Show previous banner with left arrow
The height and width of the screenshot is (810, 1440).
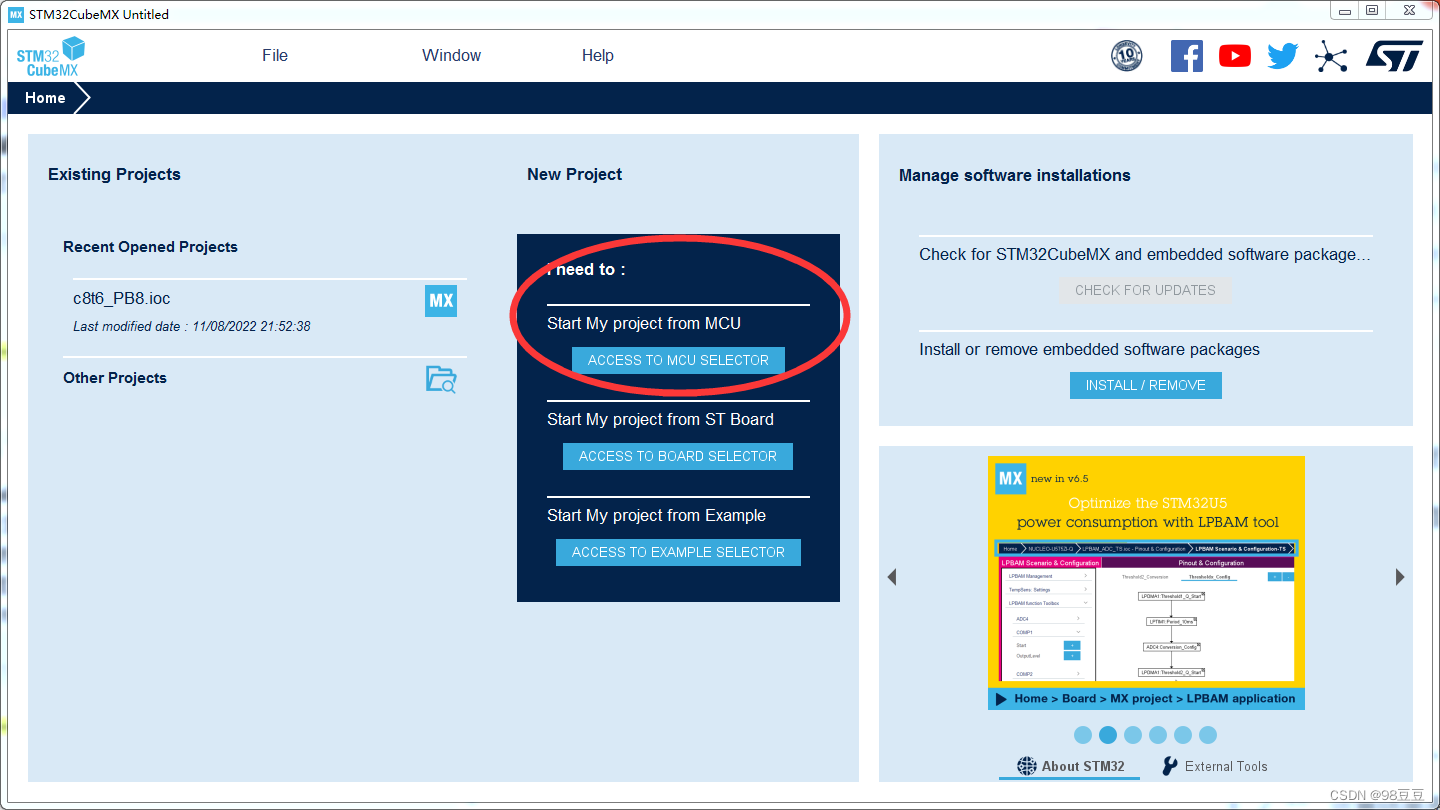892,577
